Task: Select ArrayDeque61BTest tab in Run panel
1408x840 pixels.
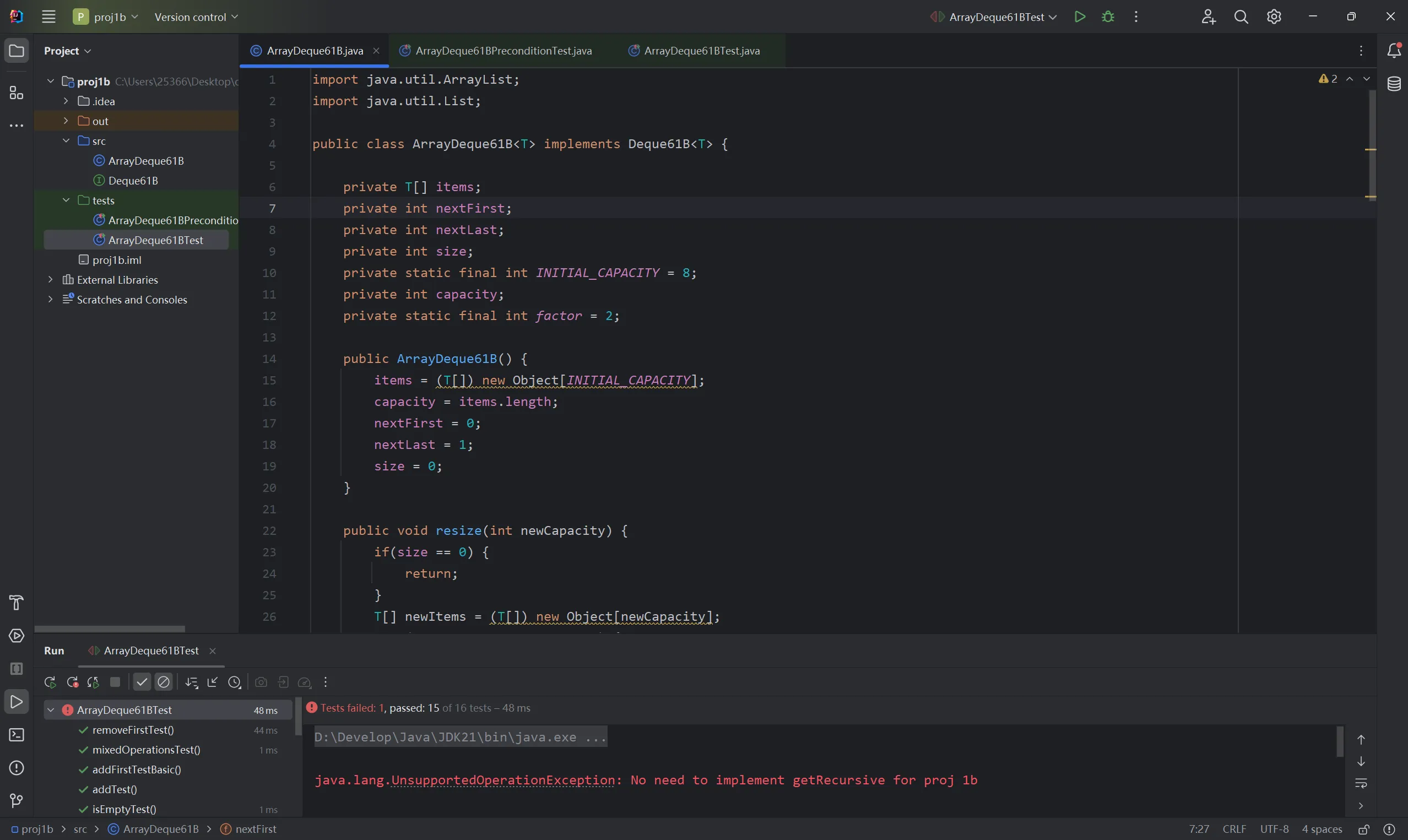Action: (x=150, y=651)
